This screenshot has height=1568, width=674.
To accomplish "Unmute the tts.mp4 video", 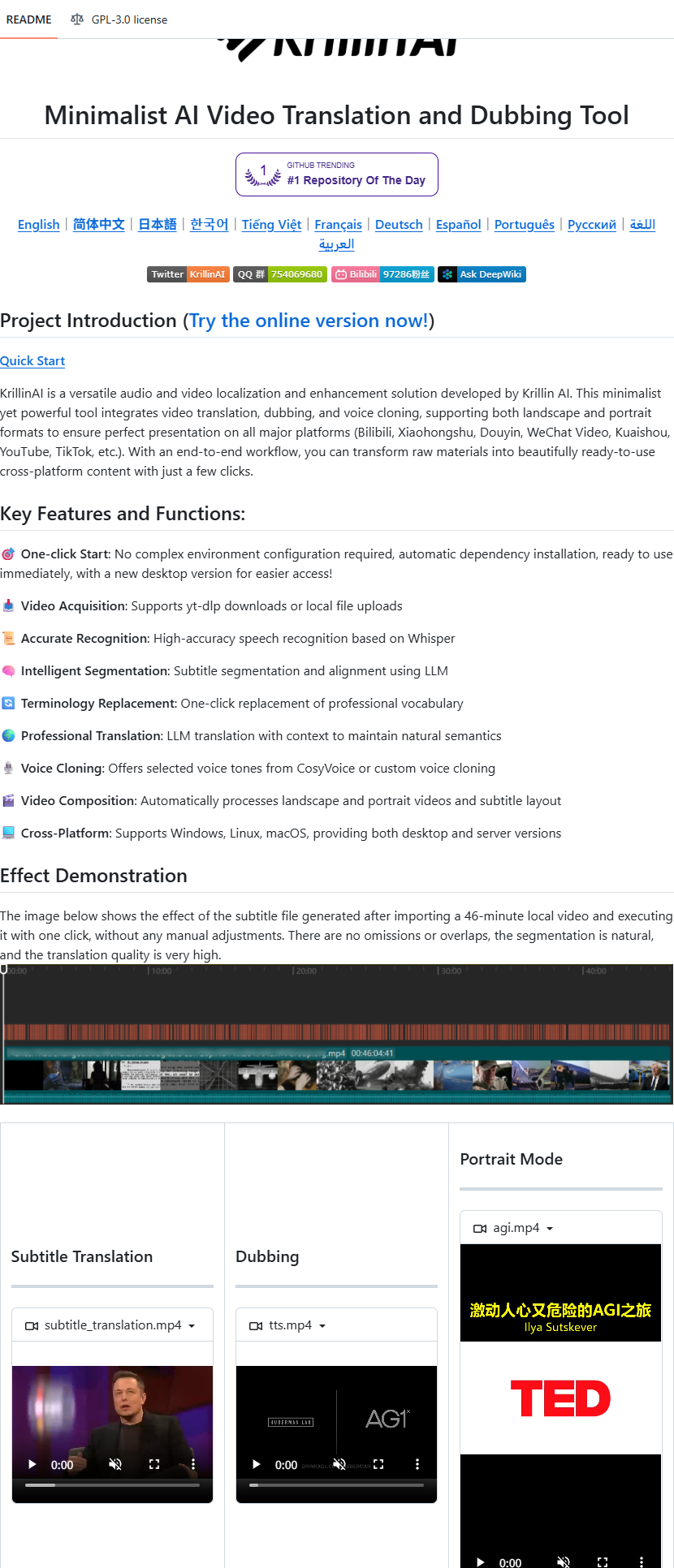I will (339, 1464).
